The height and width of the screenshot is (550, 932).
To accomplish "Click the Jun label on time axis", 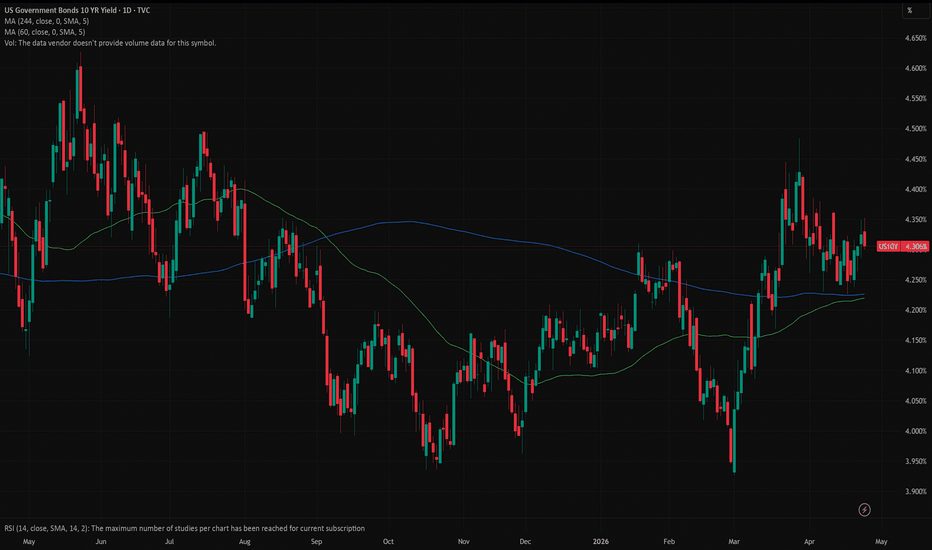I will click(x=100, y=542).
